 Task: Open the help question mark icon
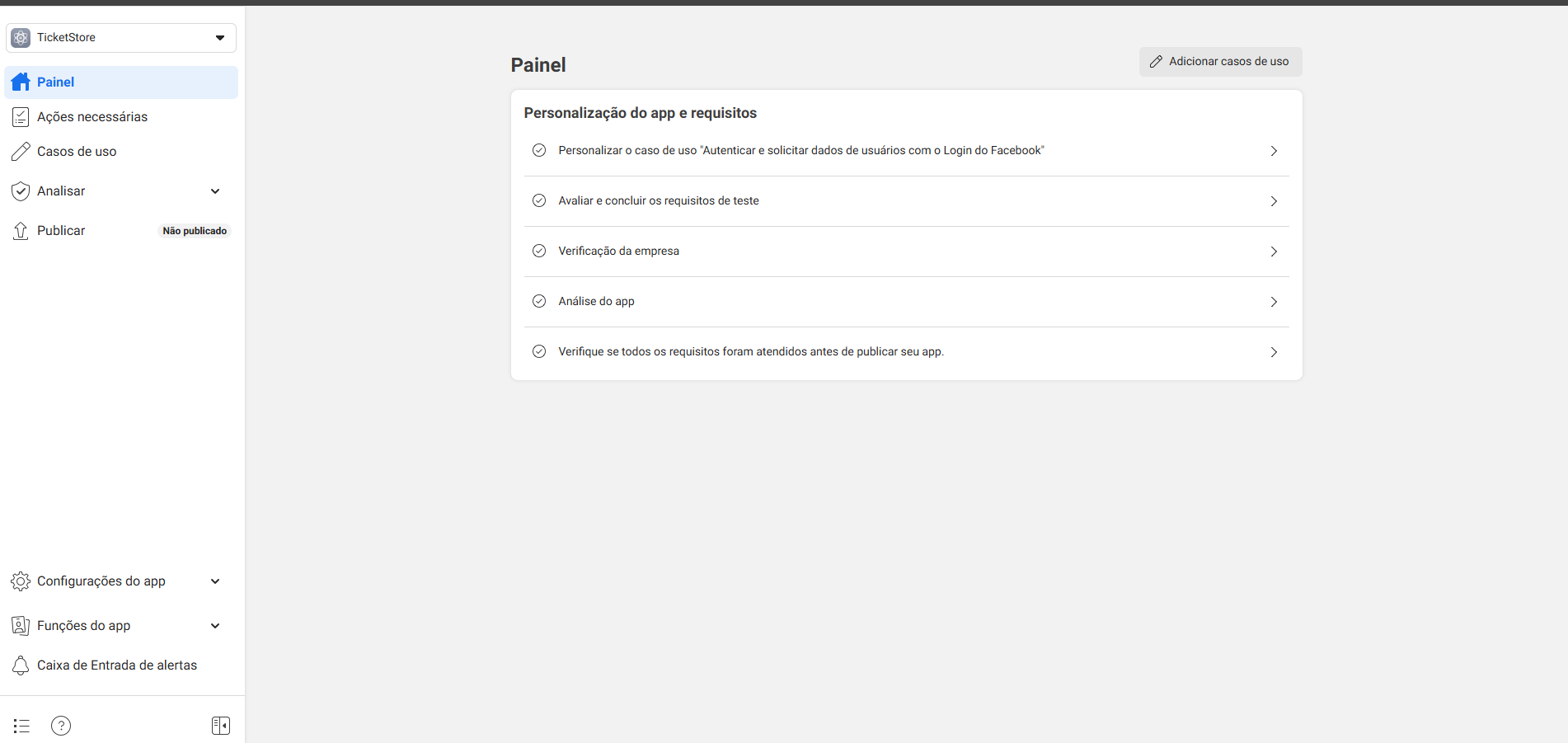click(x=61, y=726)
